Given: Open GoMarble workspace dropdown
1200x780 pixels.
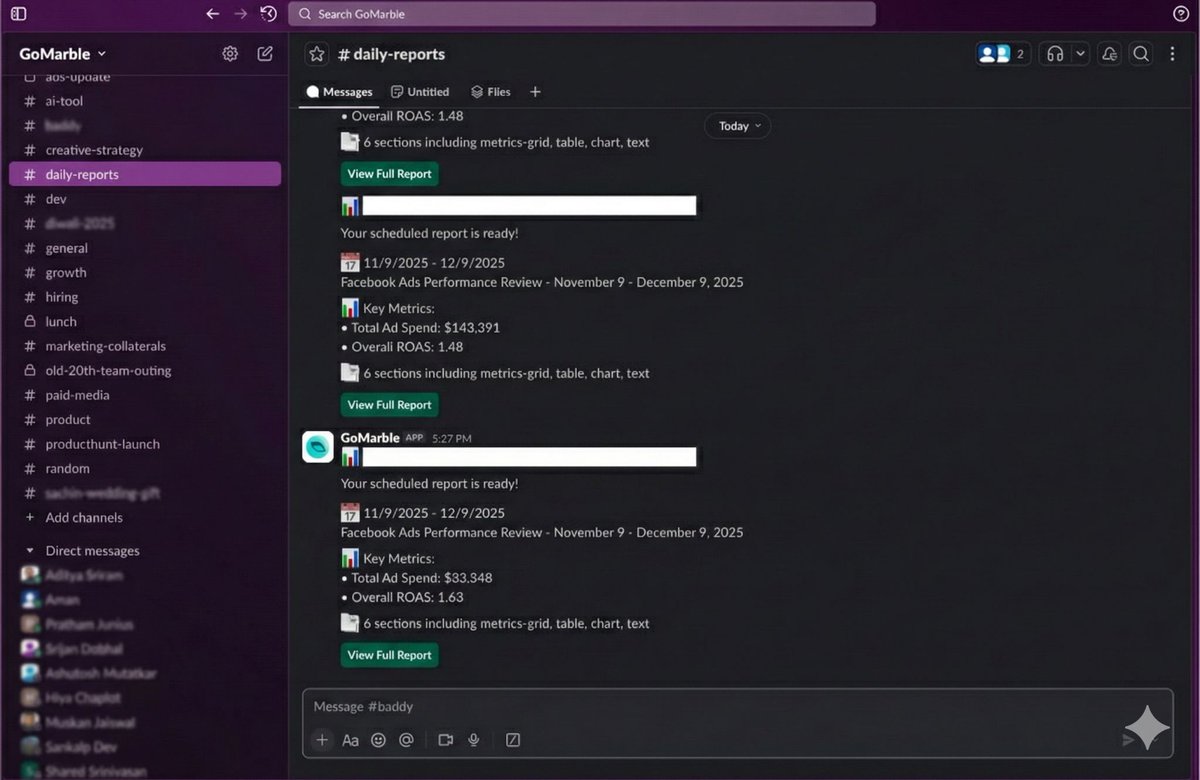Looking at the screenshot, I should 63,54.
